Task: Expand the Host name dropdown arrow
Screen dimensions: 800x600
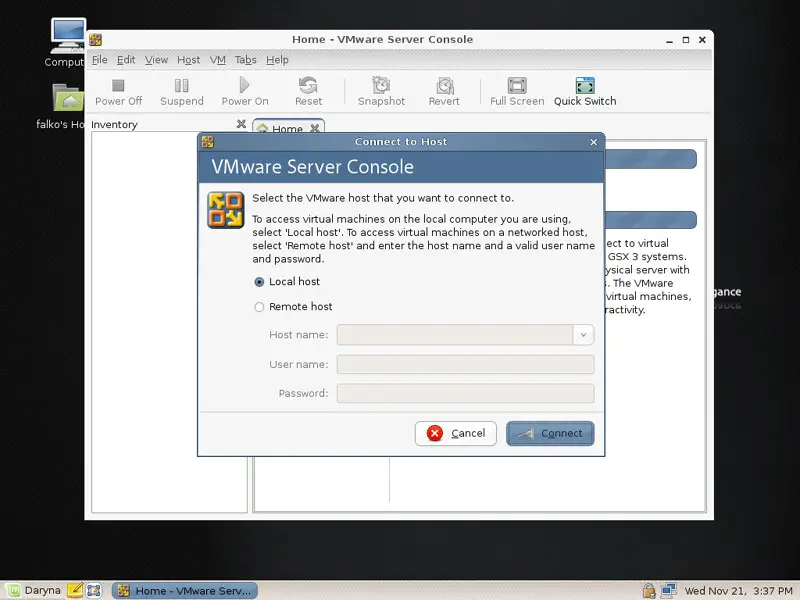Action: coord(583,335)
